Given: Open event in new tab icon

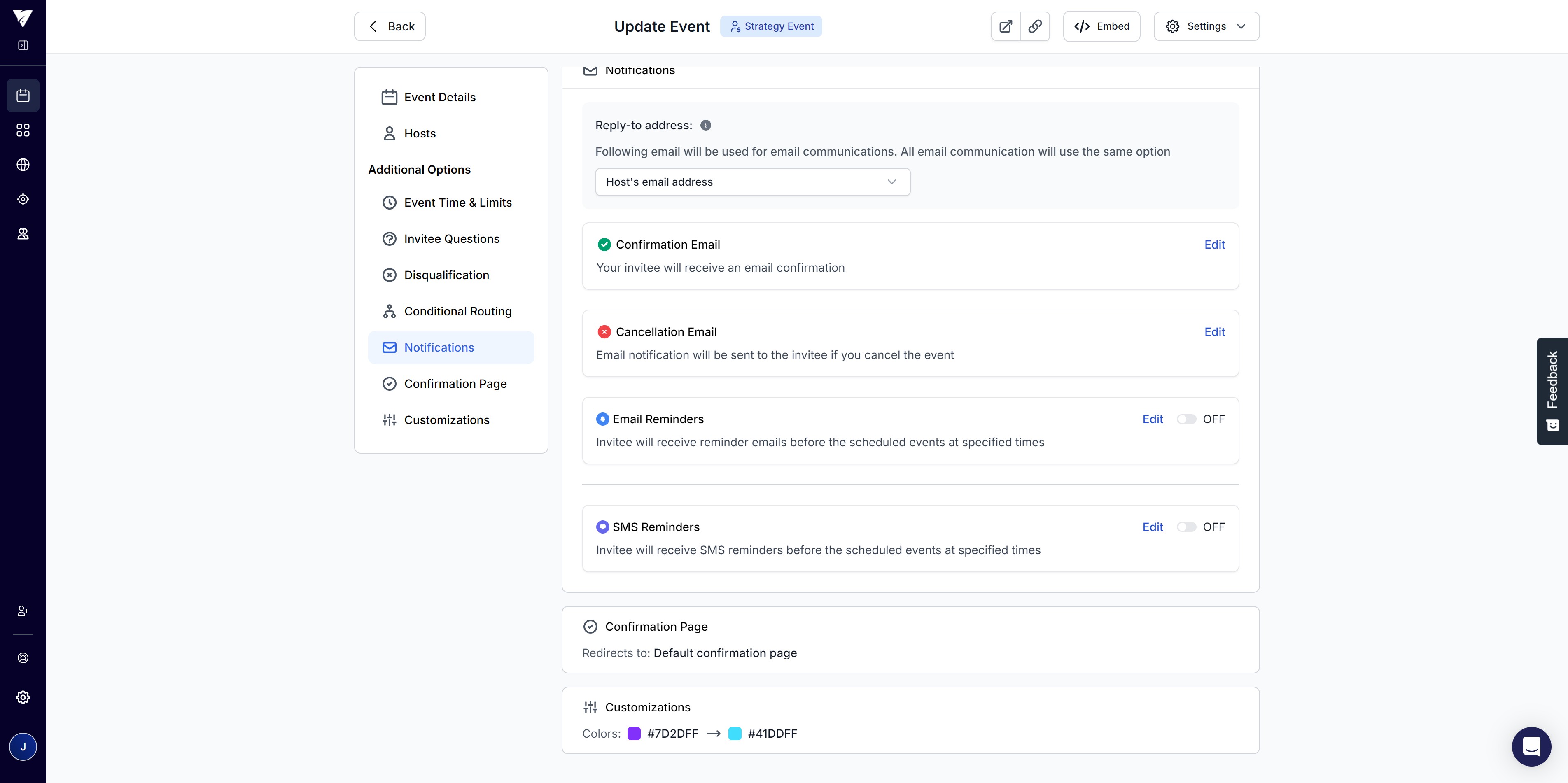Looking at the screenshot, I should click(1006, 26).
